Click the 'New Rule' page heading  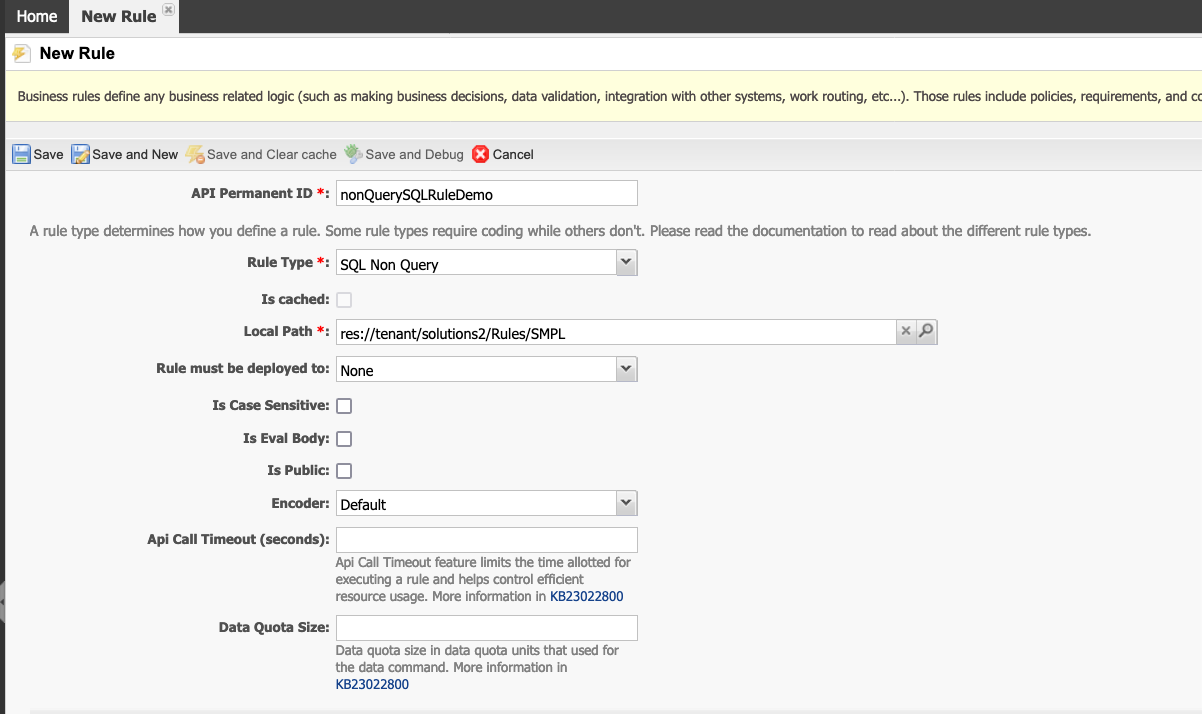pyautogui.click(x=77, y=53)
